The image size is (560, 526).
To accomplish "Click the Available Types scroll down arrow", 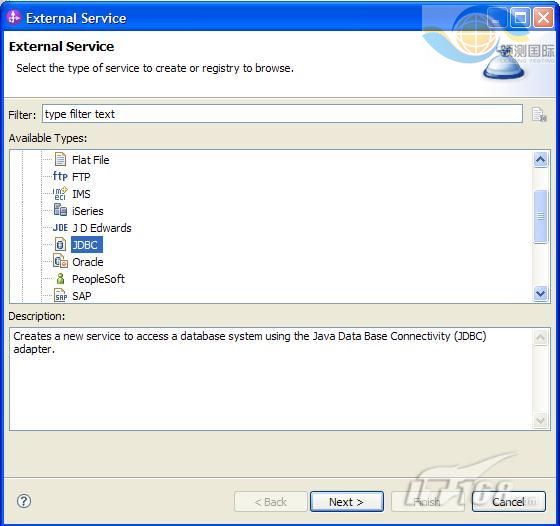I will (x=540, y=294).
